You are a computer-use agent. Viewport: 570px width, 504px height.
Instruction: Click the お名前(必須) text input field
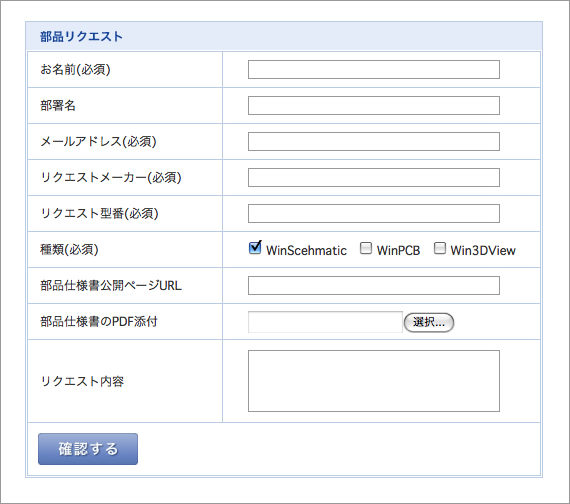point(374,69)
